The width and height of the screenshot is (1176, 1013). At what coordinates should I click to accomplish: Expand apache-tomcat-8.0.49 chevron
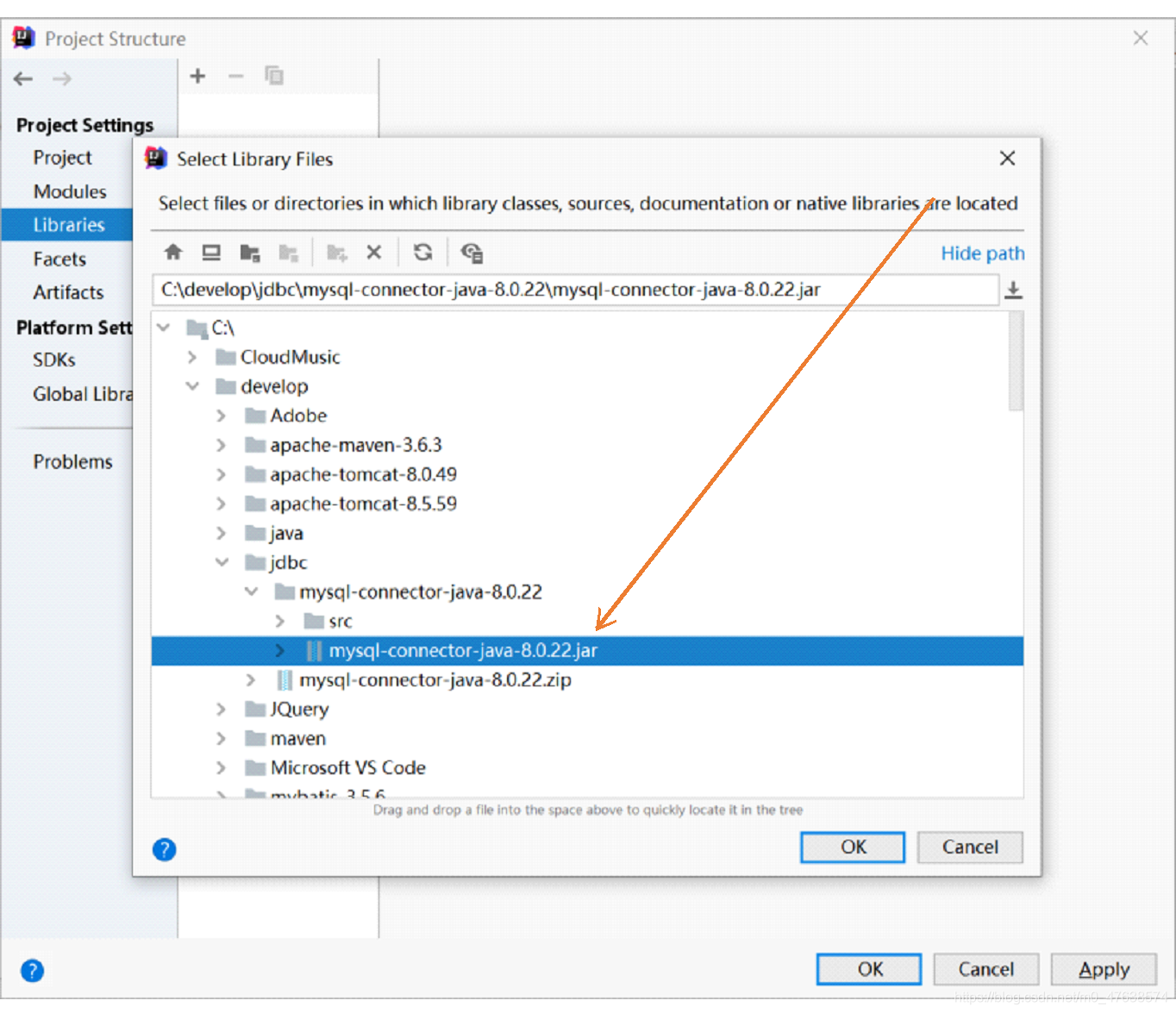(222, 474)
